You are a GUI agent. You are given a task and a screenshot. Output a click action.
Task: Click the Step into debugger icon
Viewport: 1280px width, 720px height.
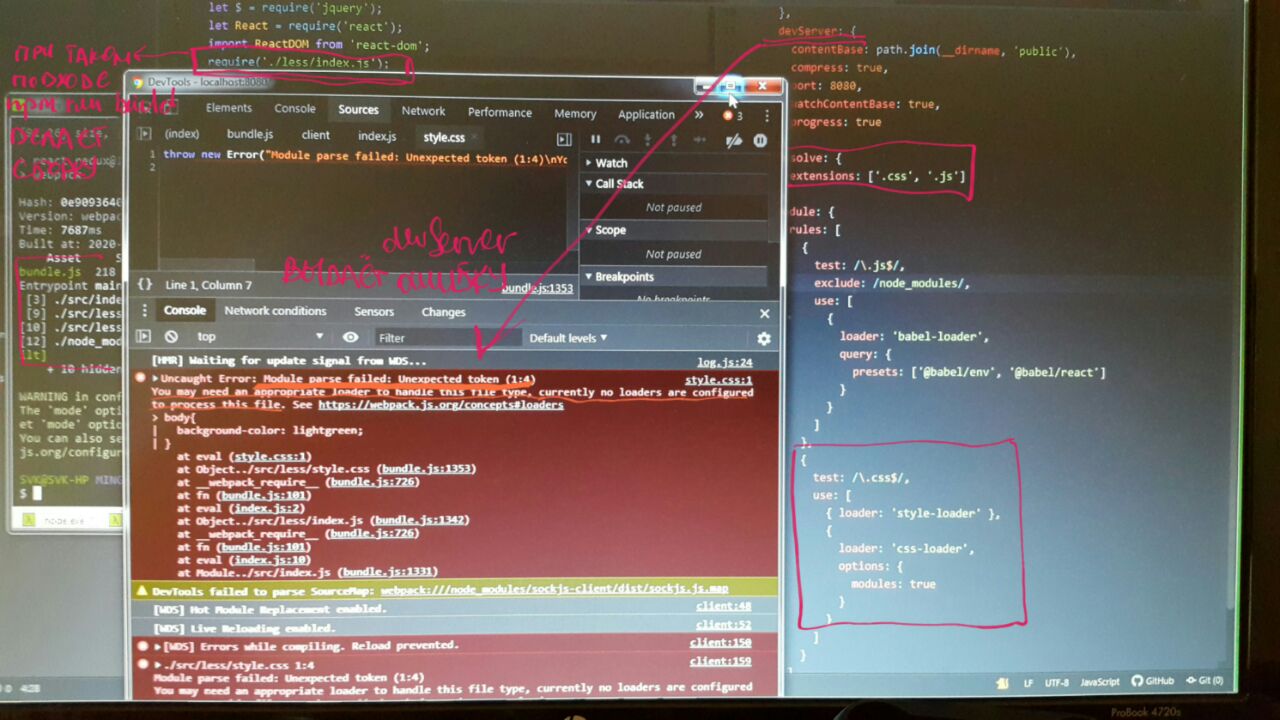(x=648, y=141)
